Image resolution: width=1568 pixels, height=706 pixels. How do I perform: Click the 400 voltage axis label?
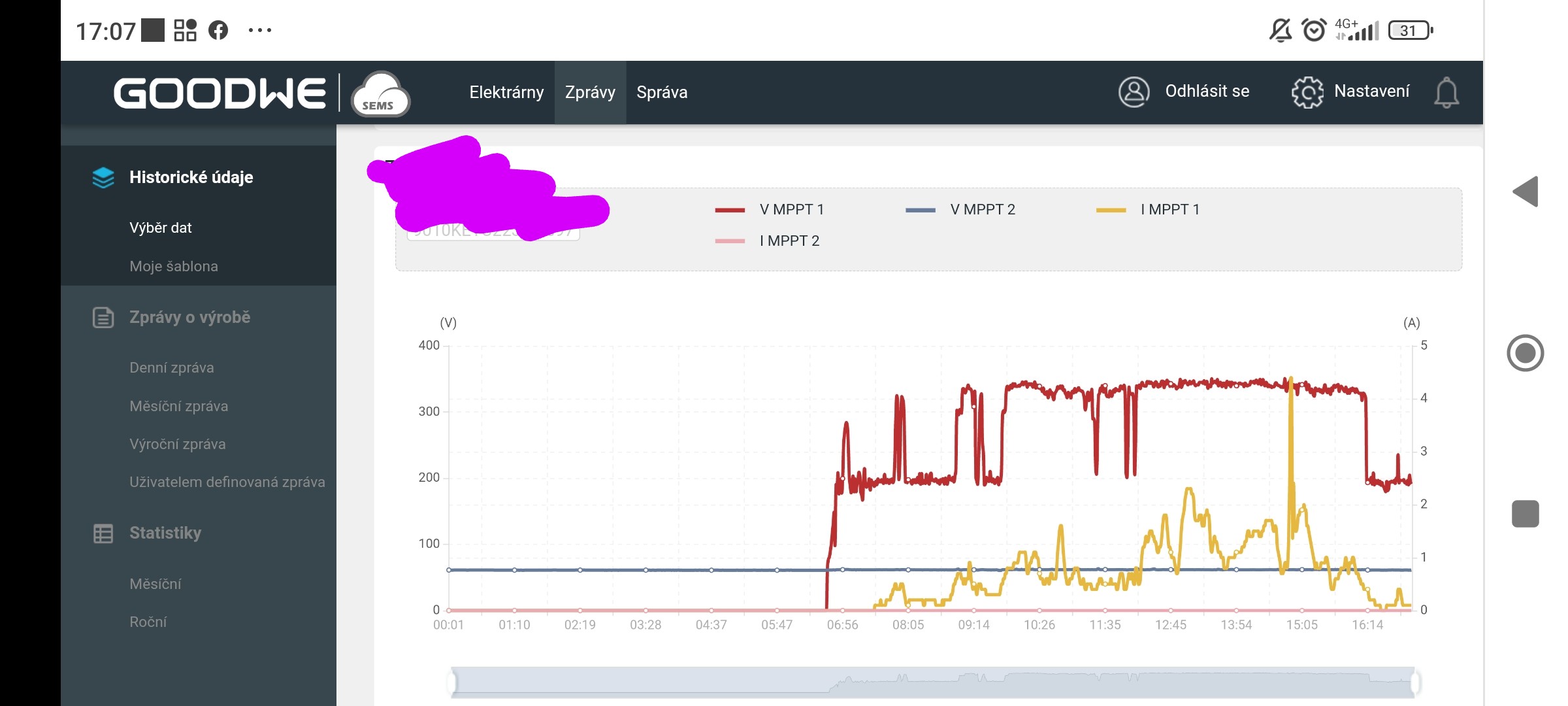coord(429,345)
